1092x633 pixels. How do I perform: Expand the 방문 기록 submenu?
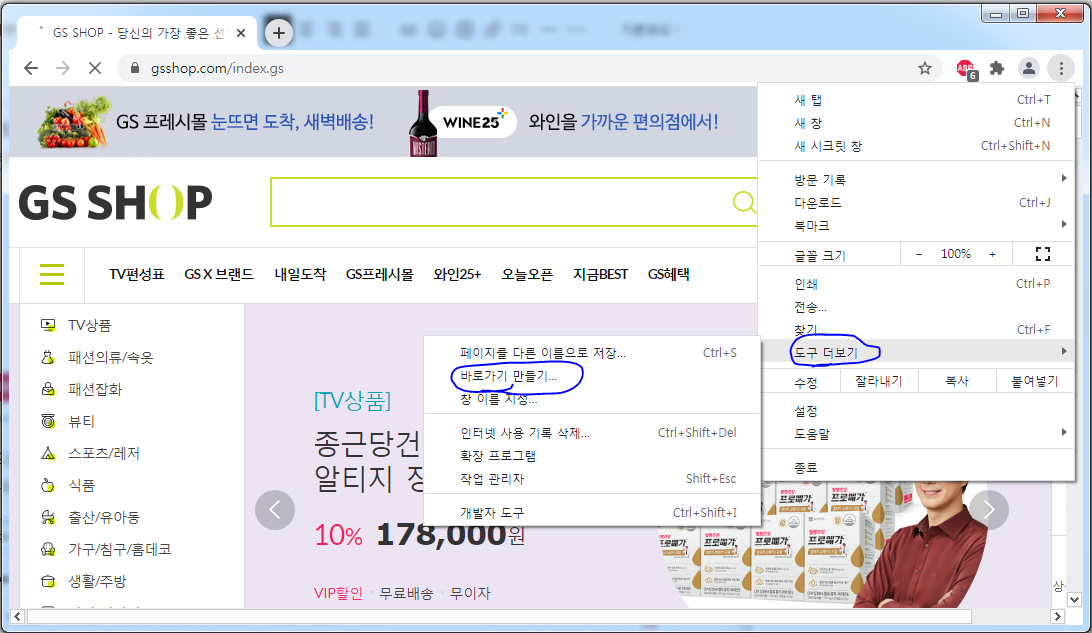pos(917,180)
